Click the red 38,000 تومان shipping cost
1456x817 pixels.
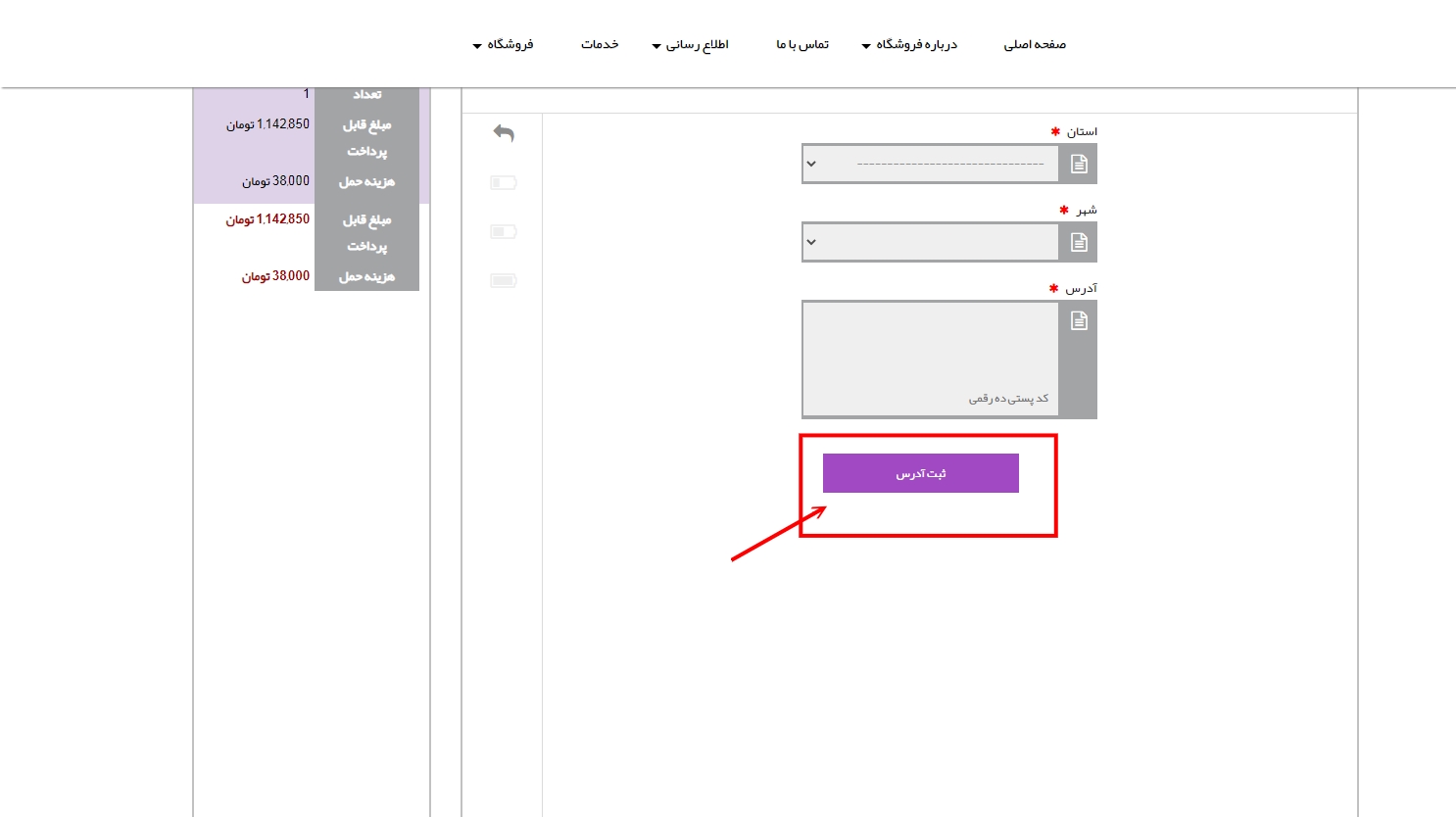pos(275,276)
